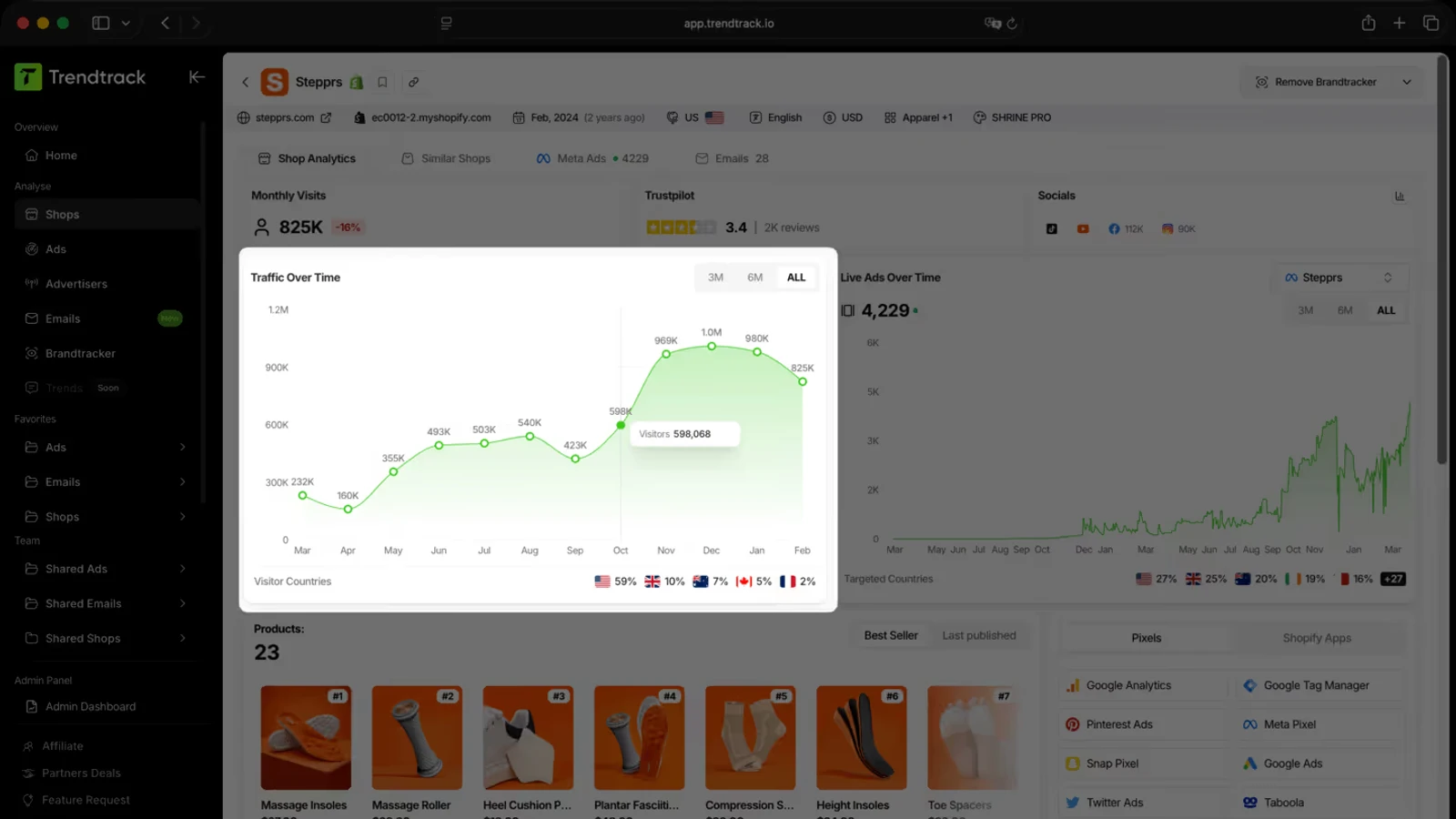Expand Favorites Emails

click(x=182, y=481)
